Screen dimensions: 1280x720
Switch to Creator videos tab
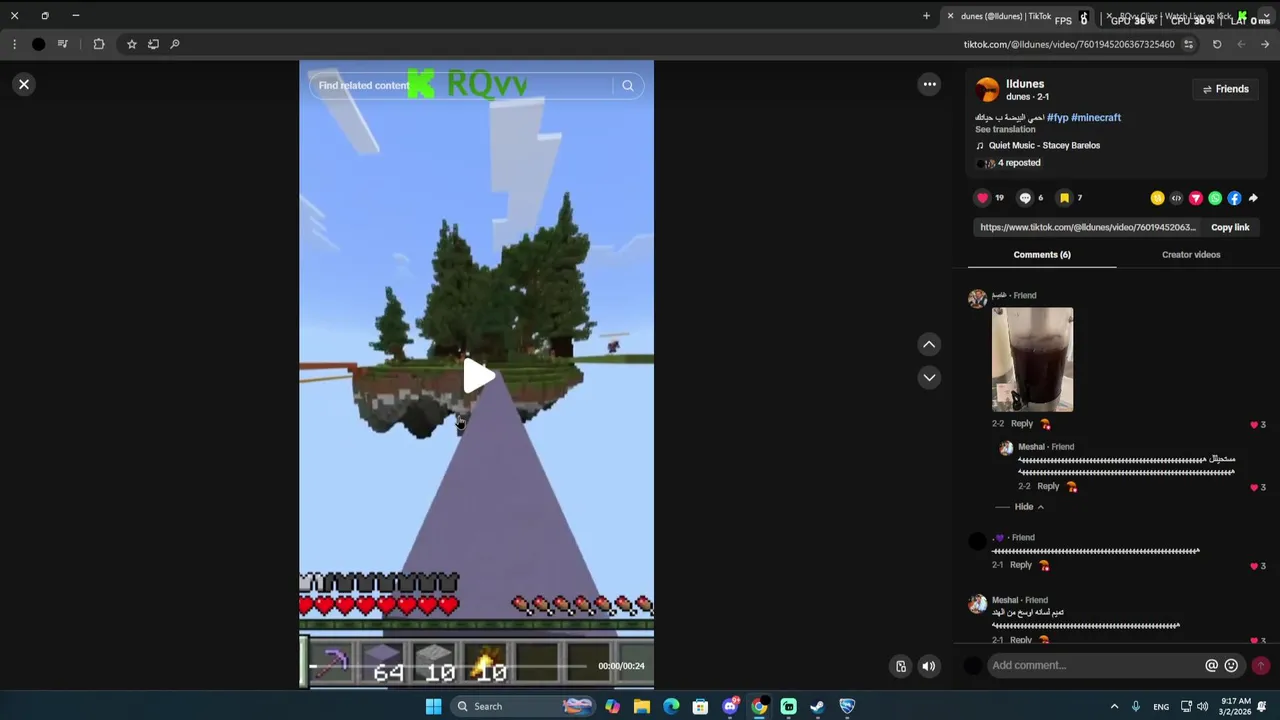click(1191, 255)
